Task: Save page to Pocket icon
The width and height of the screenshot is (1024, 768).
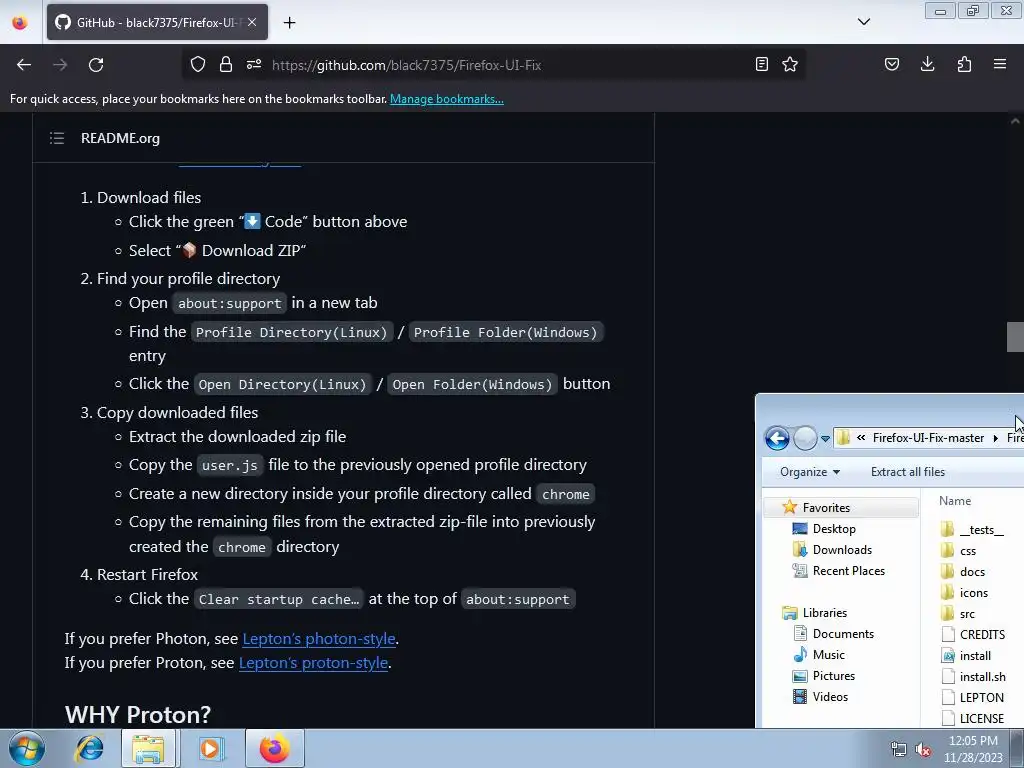Action: [892, 64]
